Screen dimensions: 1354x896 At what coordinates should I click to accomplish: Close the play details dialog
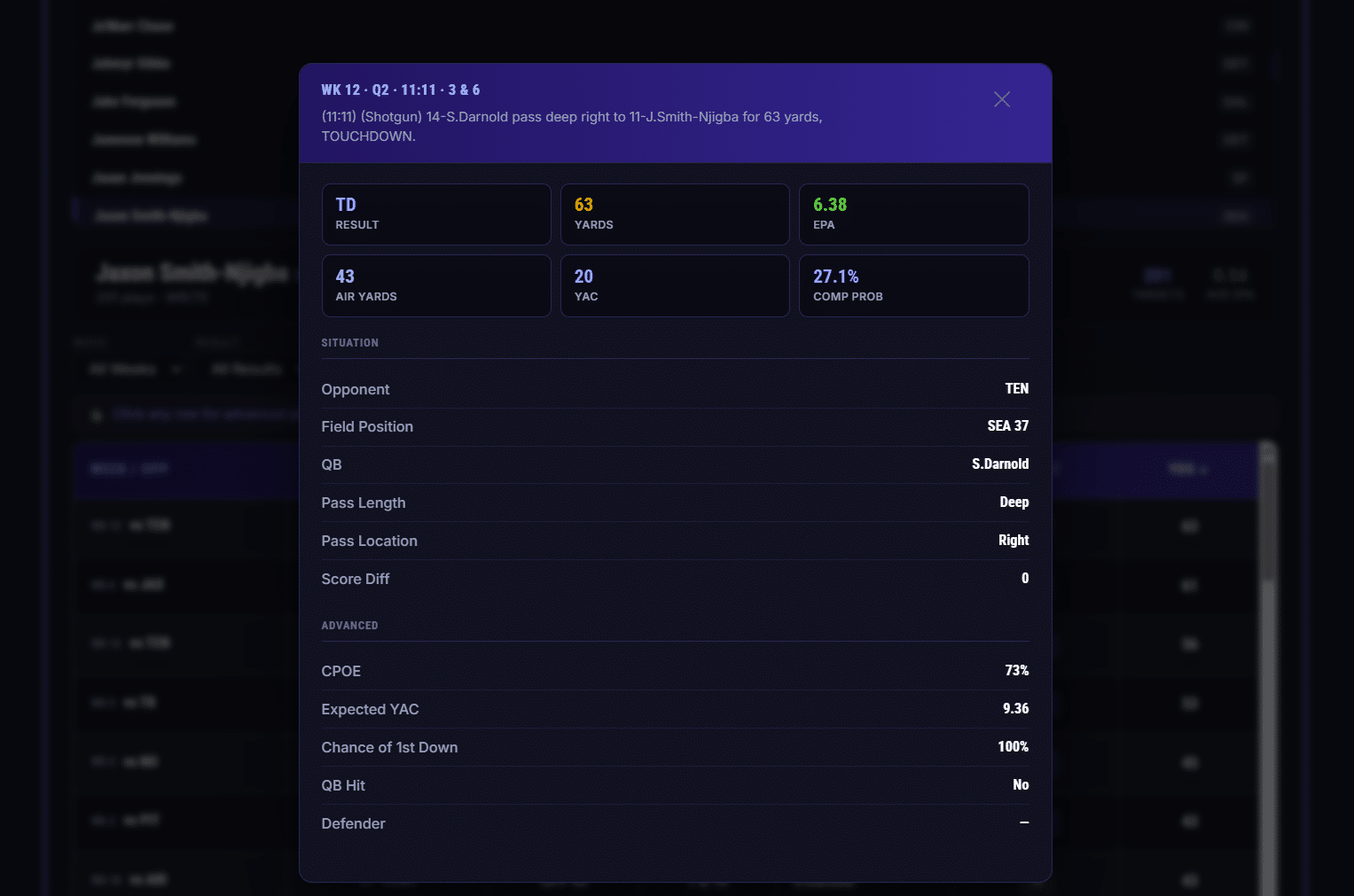click(x=1001, y=99)
